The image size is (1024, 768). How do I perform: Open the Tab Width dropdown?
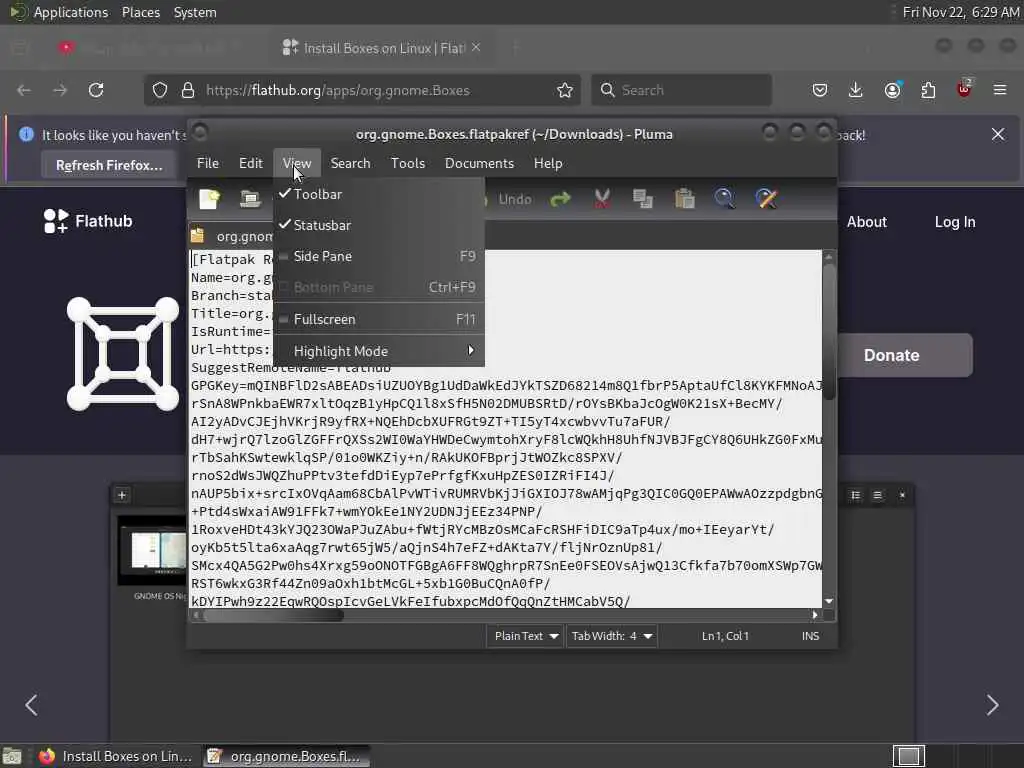612,636
